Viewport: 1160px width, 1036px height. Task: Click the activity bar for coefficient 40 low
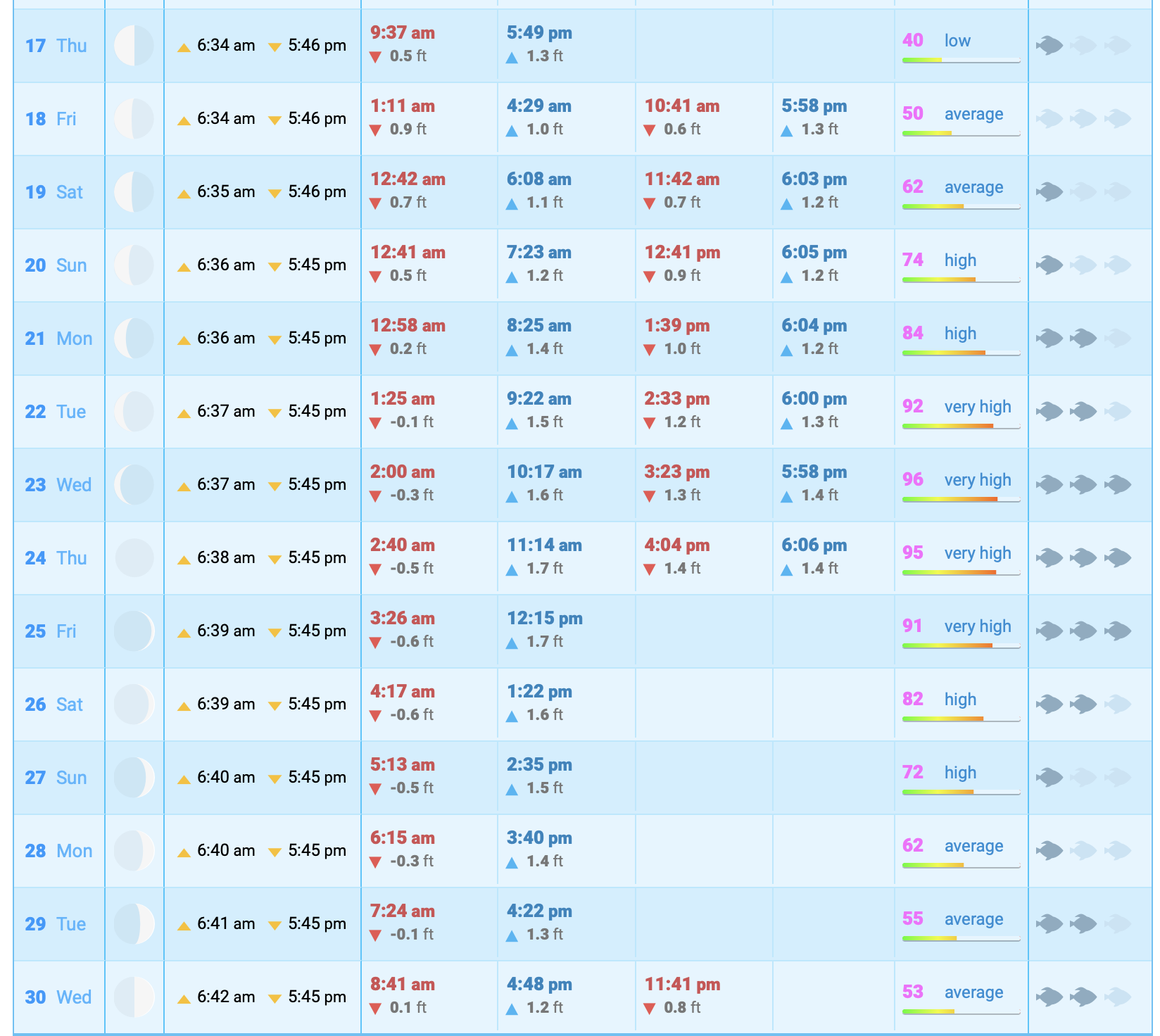(x=961, y=61)
